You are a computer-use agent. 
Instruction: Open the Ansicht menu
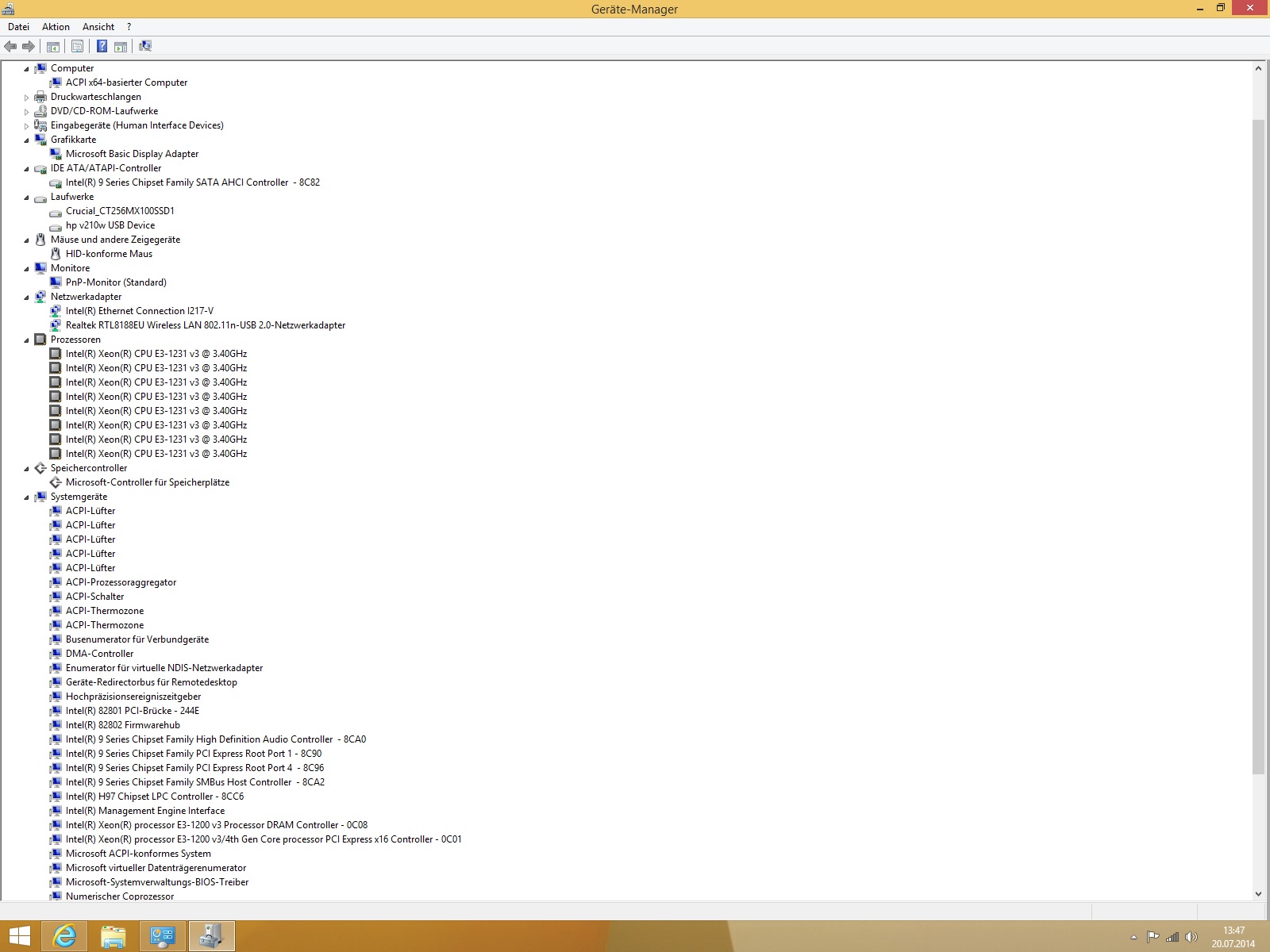click(x=98, y=27)
